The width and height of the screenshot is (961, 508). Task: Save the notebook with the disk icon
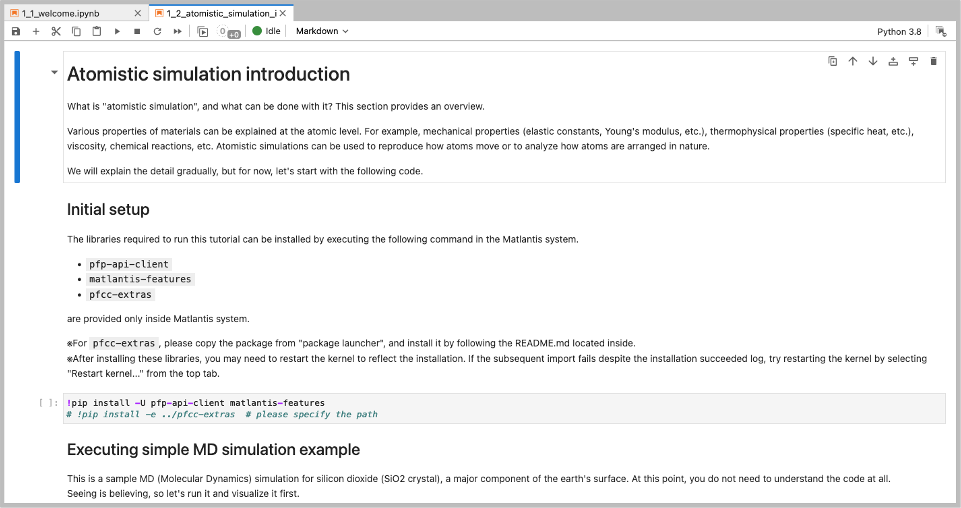pyautogui.click(x=16, y=31)
